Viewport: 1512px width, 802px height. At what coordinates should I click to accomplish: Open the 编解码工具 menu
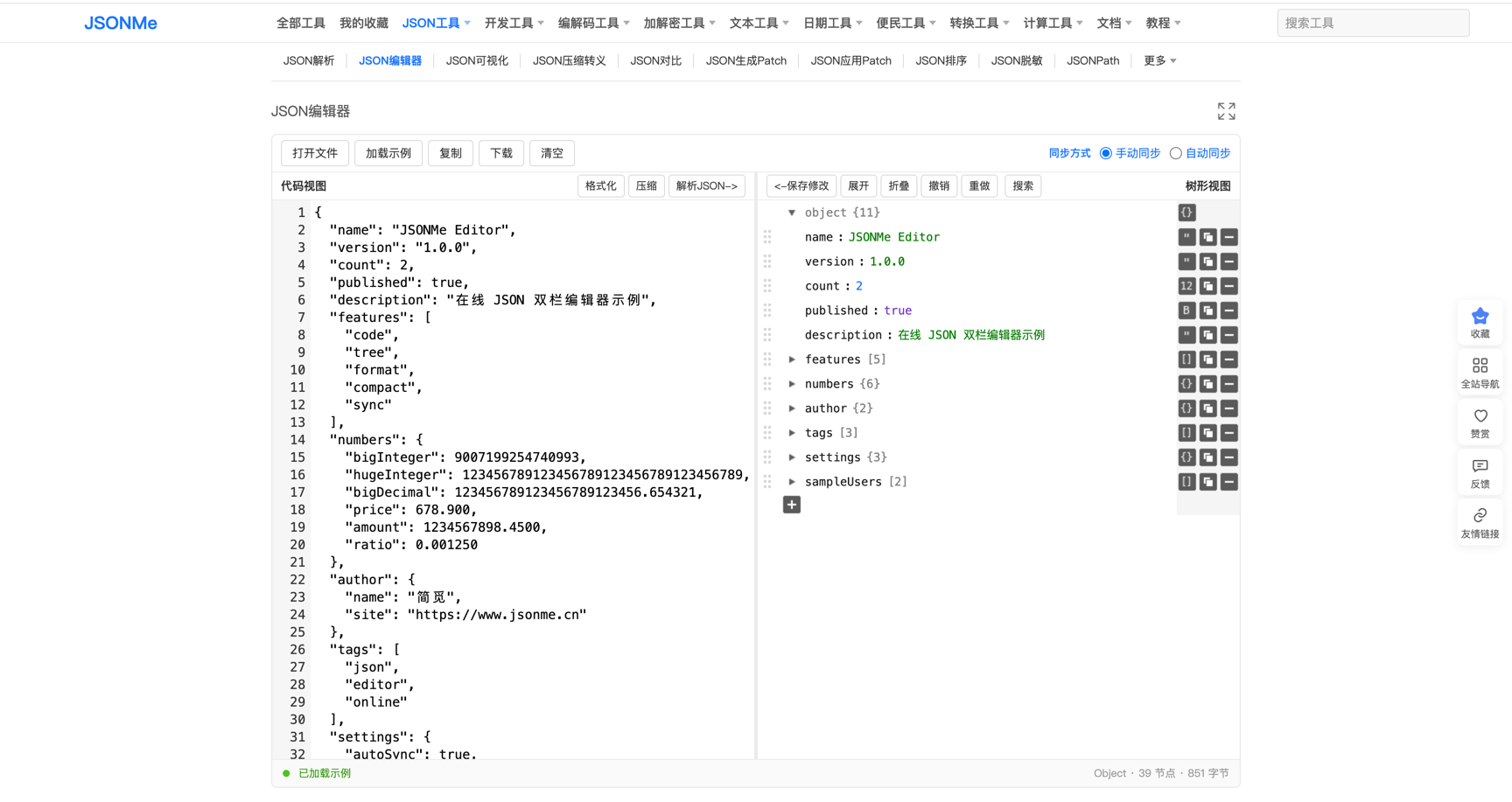tap(593, 24)
